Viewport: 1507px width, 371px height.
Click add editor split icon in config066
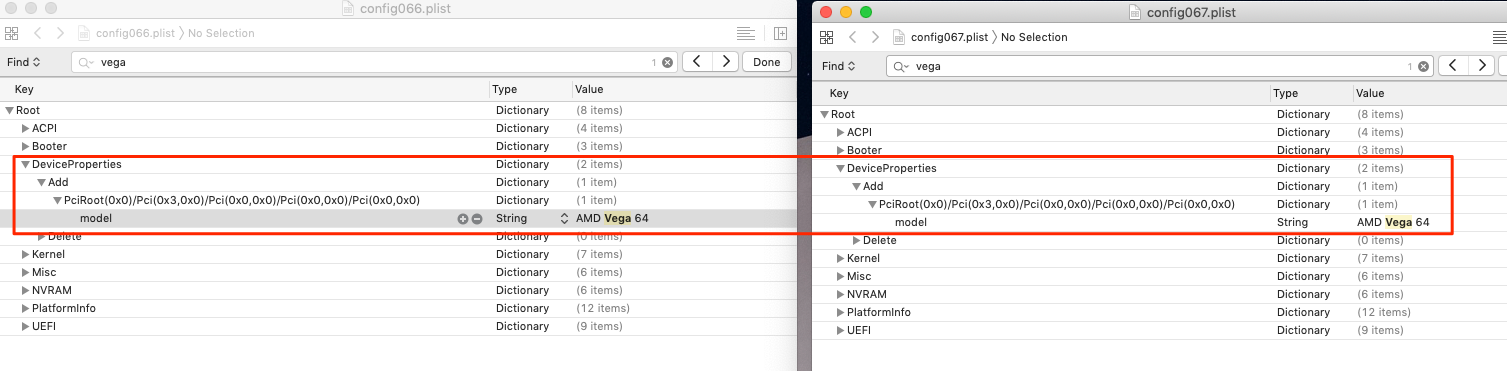coord(780,33)
